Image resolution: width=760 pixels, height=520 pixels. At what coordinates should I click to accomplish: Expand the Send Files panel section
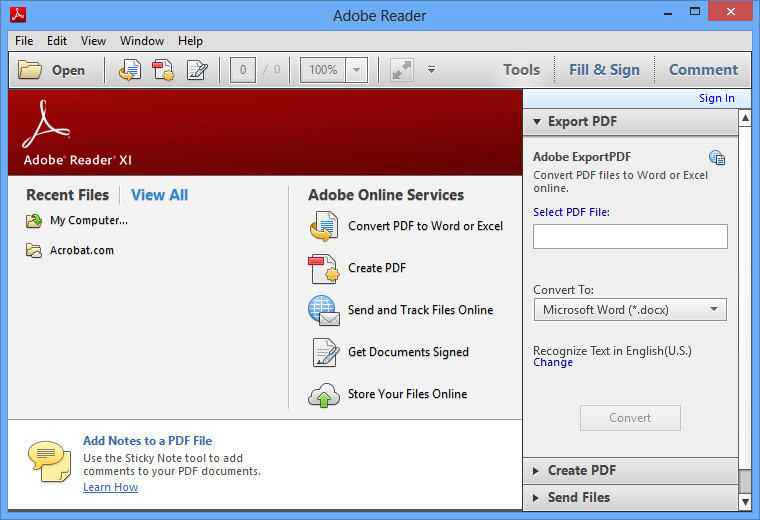(630, 498)
